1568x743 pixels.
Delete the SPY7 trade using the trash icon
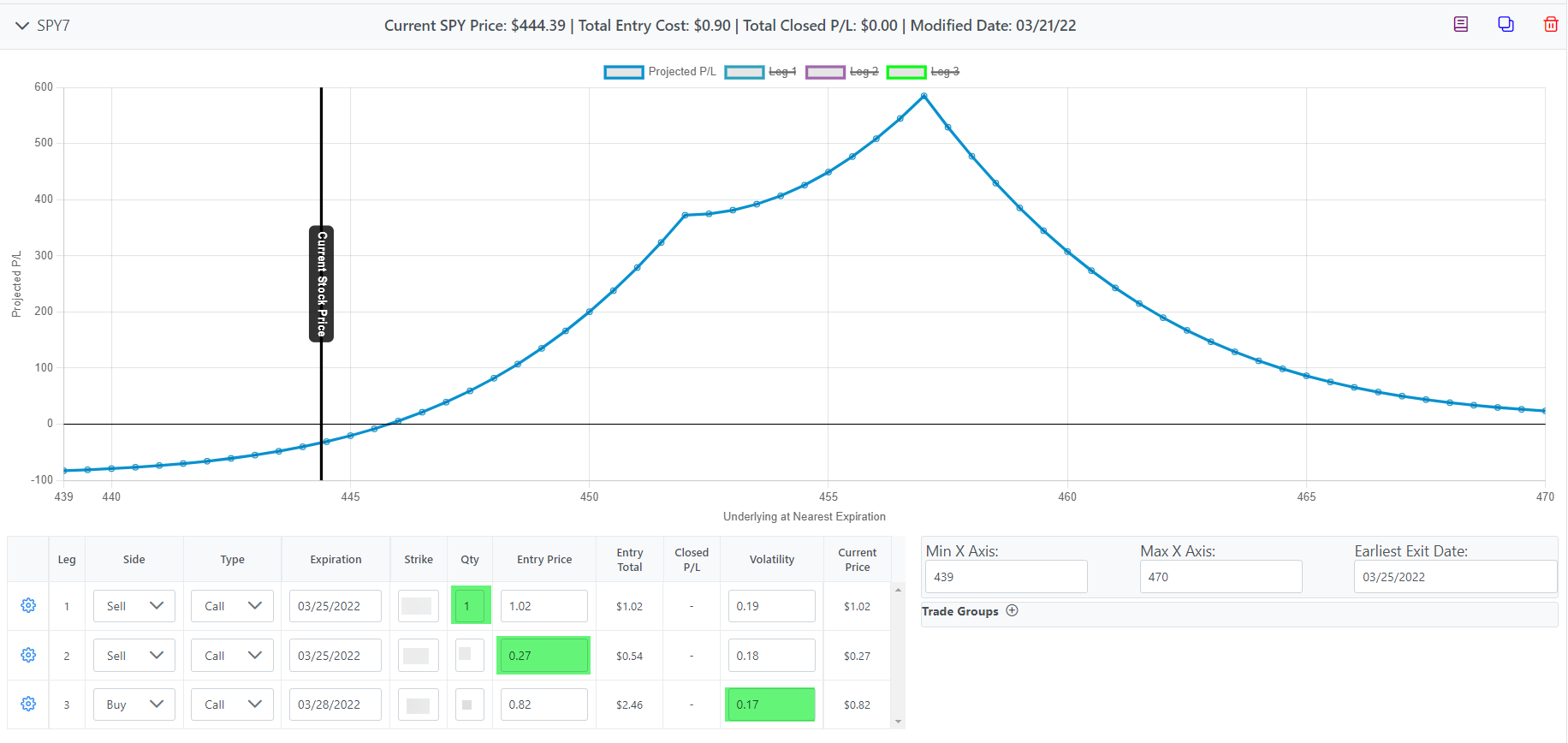click(1550, 25)
